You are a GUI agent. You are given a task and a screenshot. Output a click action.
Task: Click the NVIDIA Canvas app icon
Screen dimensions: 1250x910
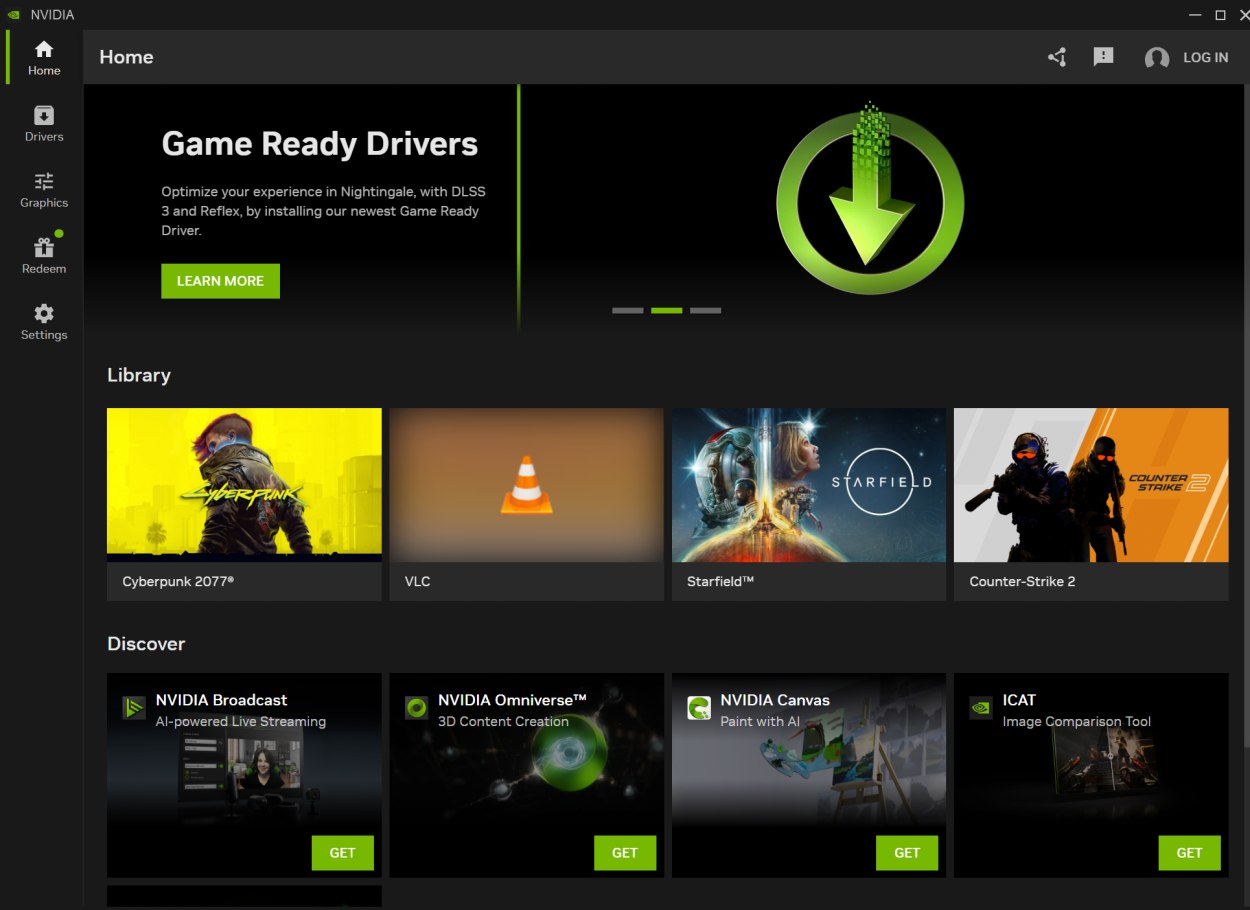coord(697,707)
